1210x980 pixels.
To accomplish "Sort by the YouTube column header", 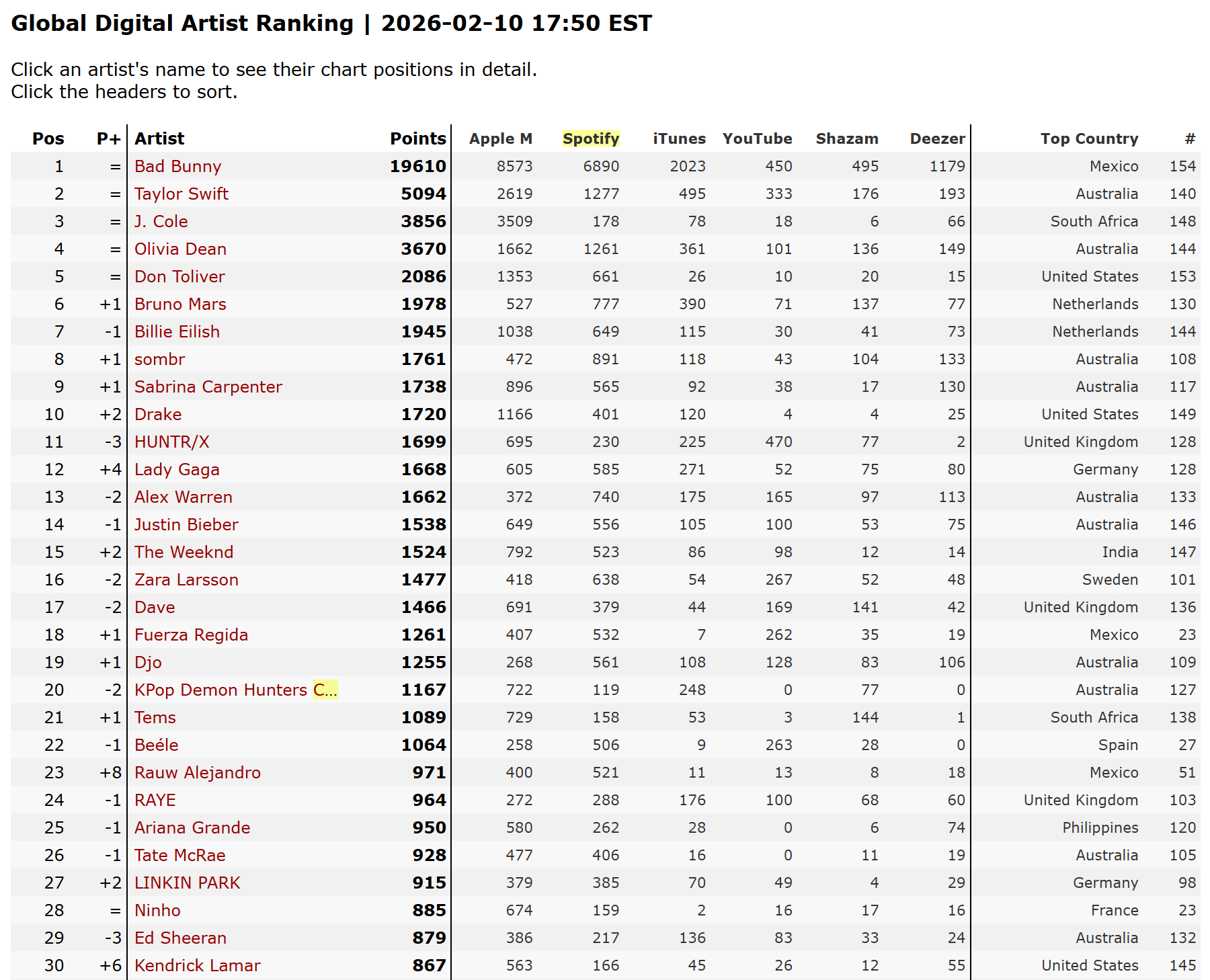I will (x=757, y=138).
